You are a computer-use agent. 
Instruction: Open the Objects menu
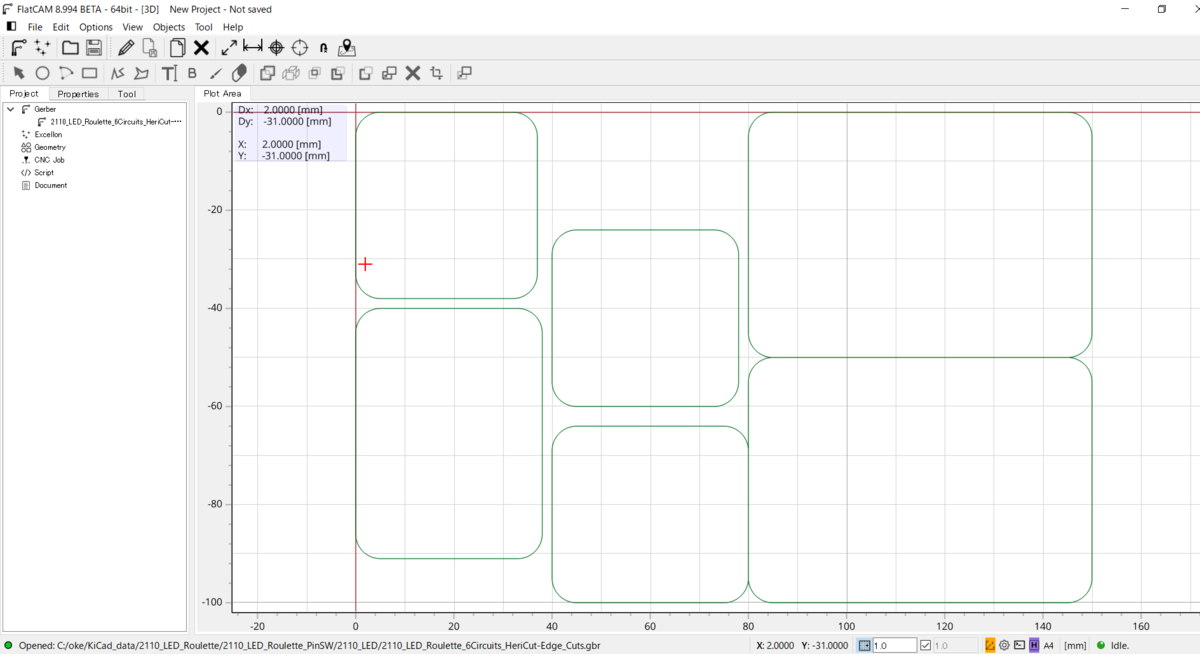point(169,27)
